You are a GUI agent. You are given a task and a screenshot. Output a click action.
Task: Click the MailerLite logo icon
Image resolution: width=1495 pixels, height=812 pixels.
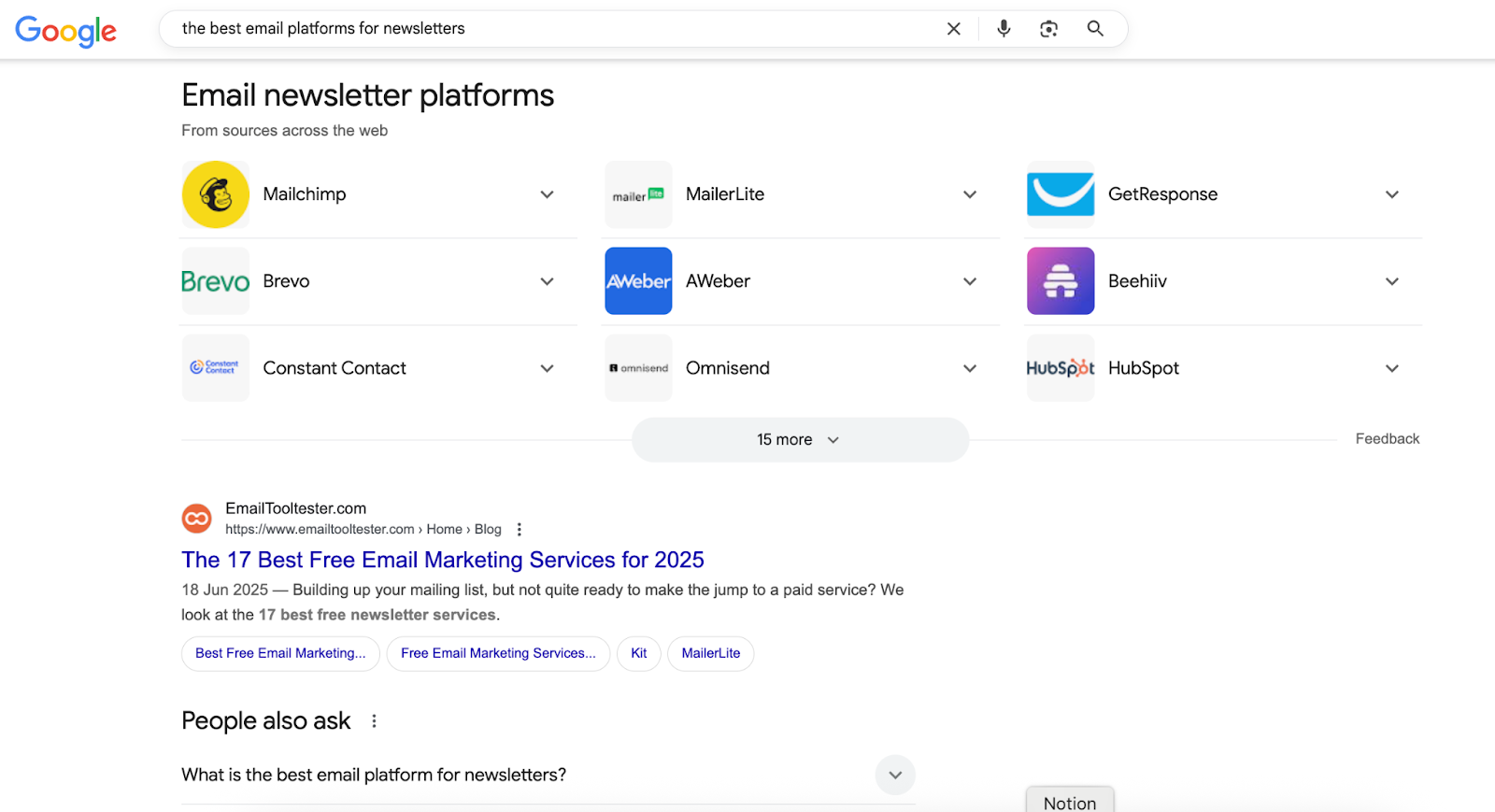tap(638, 194)
